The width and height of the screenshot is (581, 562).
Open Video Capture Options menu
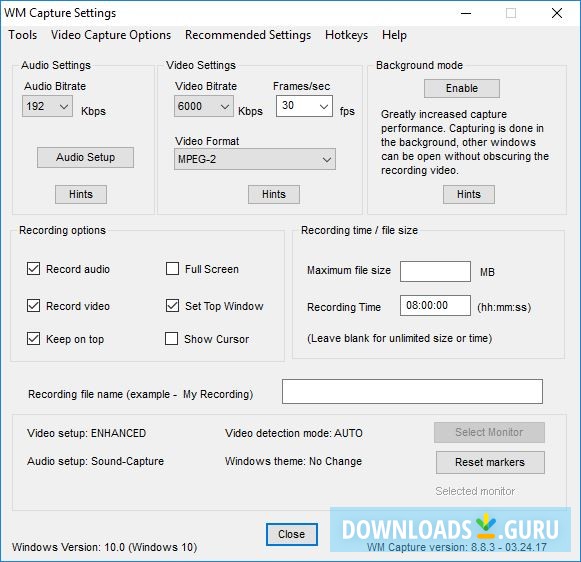111,35
